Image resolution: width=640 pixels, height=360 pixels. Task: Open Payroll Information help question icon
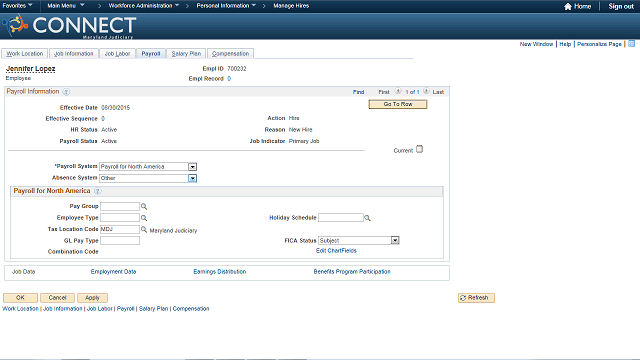(x=66, y=92)
